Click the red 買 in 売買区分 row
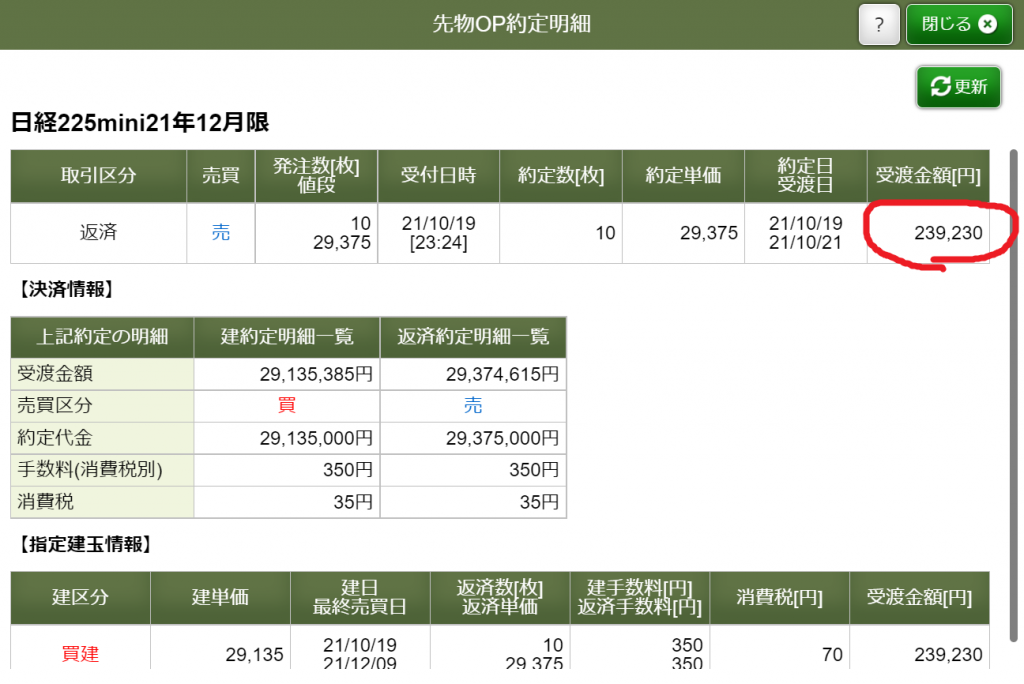The width and height of the screenshot is (1024, 684). [287, 405]
